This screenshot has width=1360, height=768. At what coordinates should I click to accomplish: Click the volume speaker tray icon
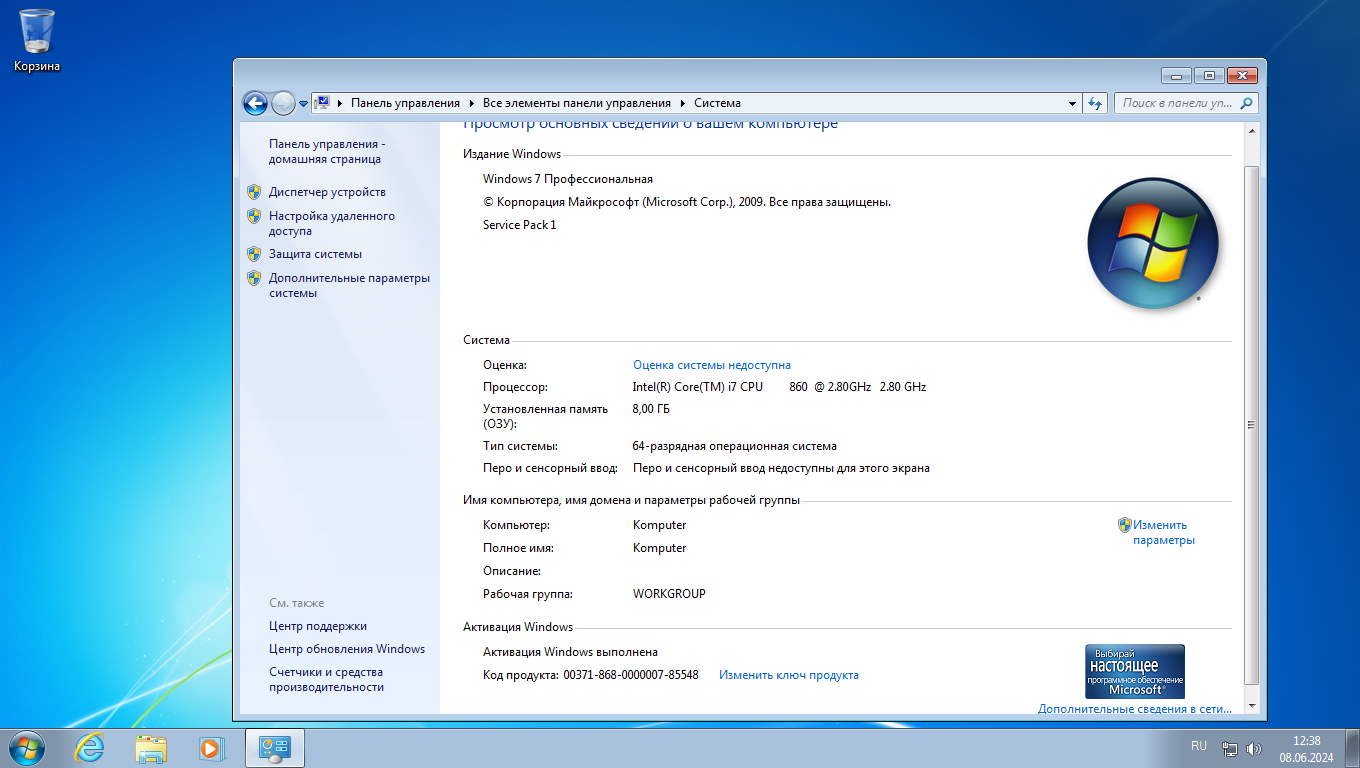pyautogui.click(x=1254, y=748)
